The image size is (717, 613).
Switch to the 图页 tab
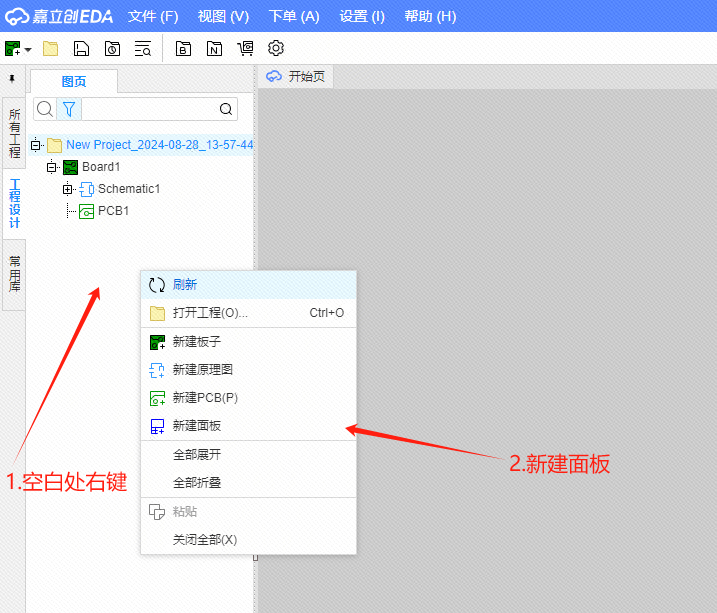74,81
